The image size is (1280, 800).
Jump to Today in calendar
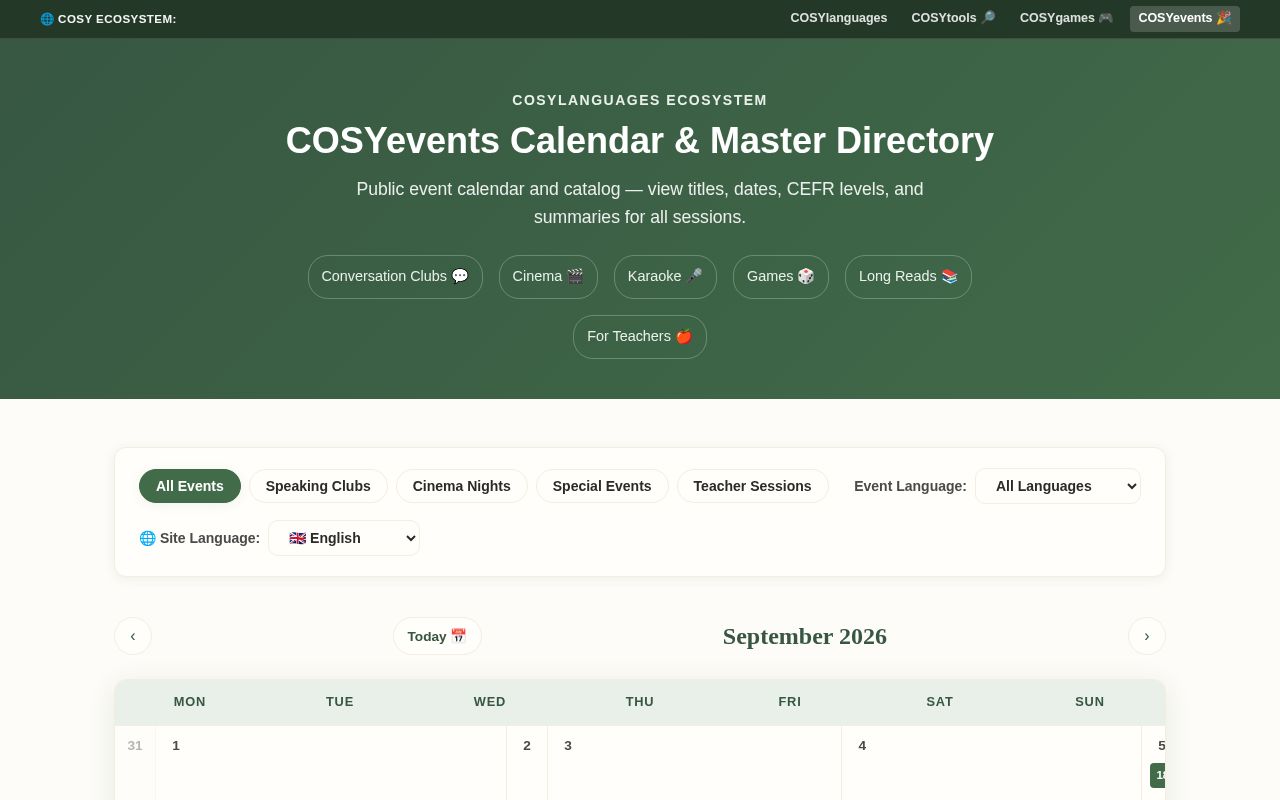pos(437,636)
